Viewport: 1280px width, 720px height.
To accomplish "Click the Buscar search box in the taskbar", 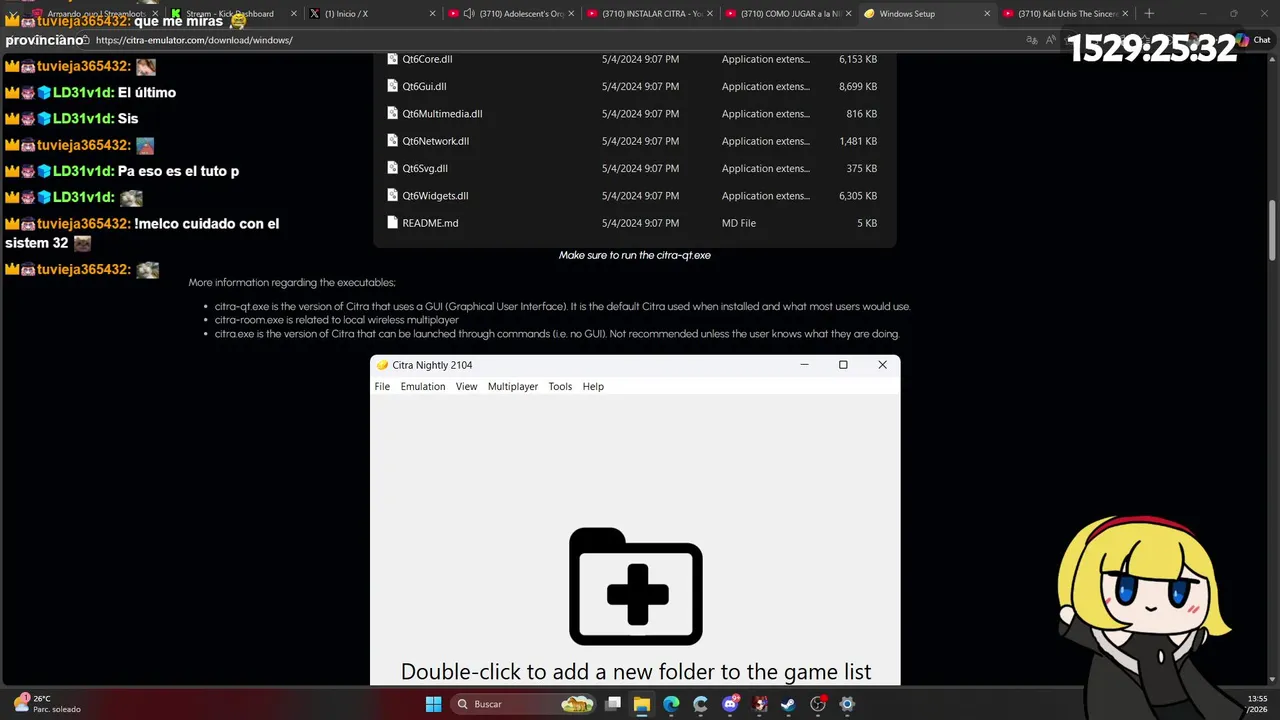I will point(523,704).
